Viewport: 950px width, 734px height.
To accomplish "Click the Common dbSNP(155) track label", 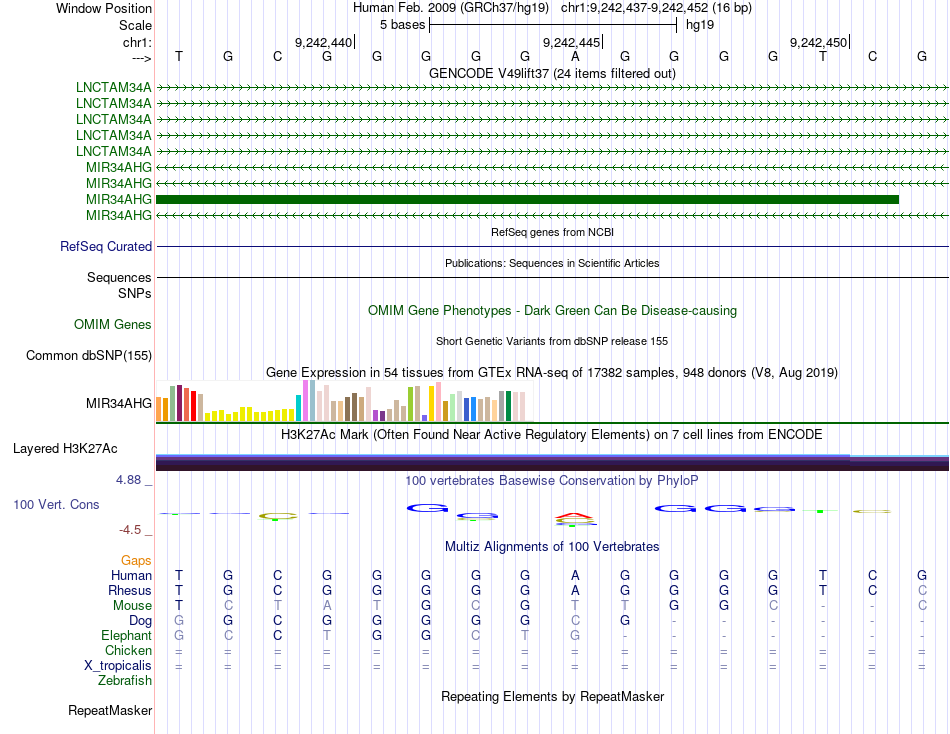I will point(89,355).
